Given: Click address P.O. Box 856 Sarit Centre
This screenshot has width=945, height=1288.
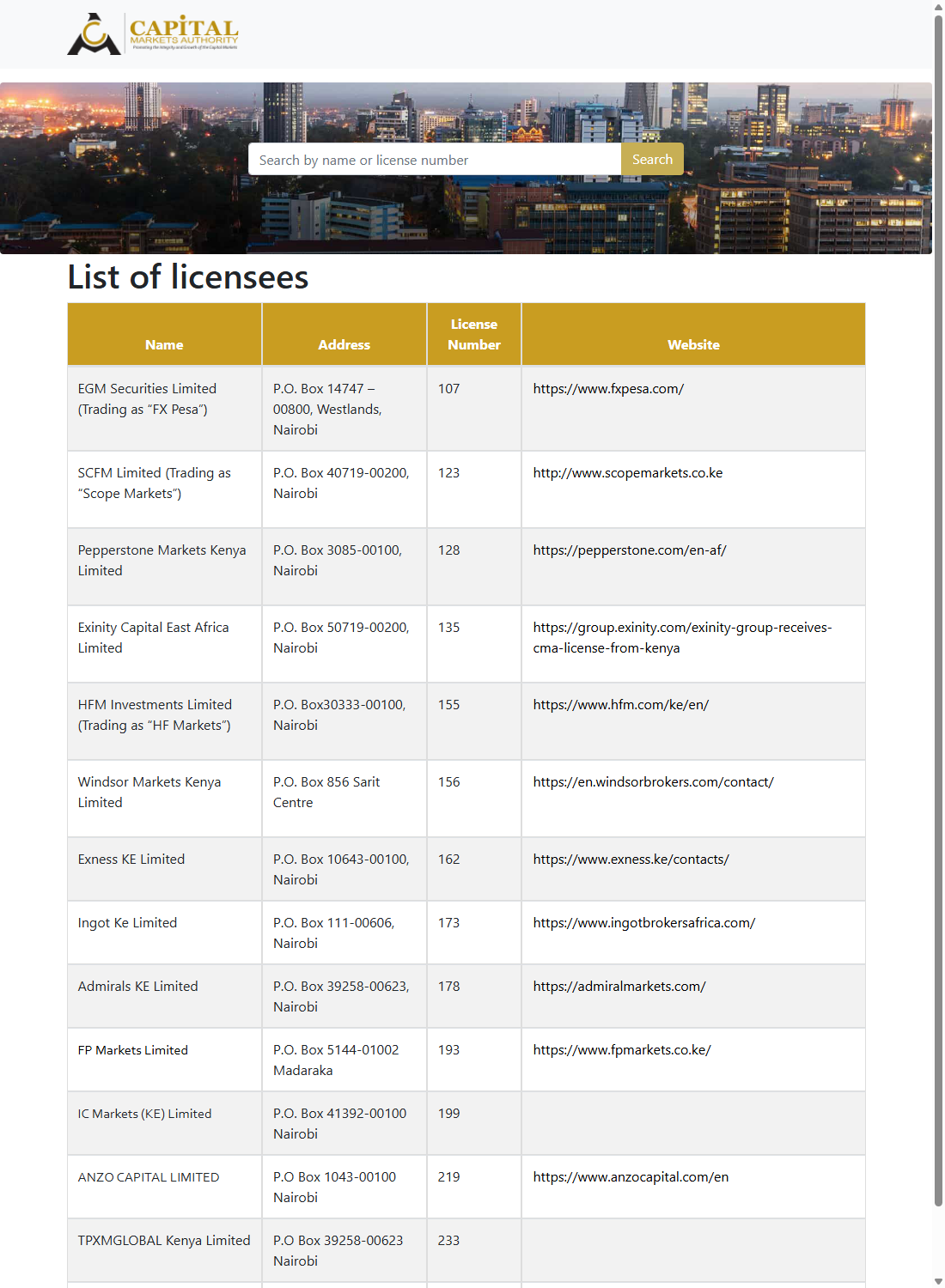Looking at the screenshot, I should coord(326,793).
